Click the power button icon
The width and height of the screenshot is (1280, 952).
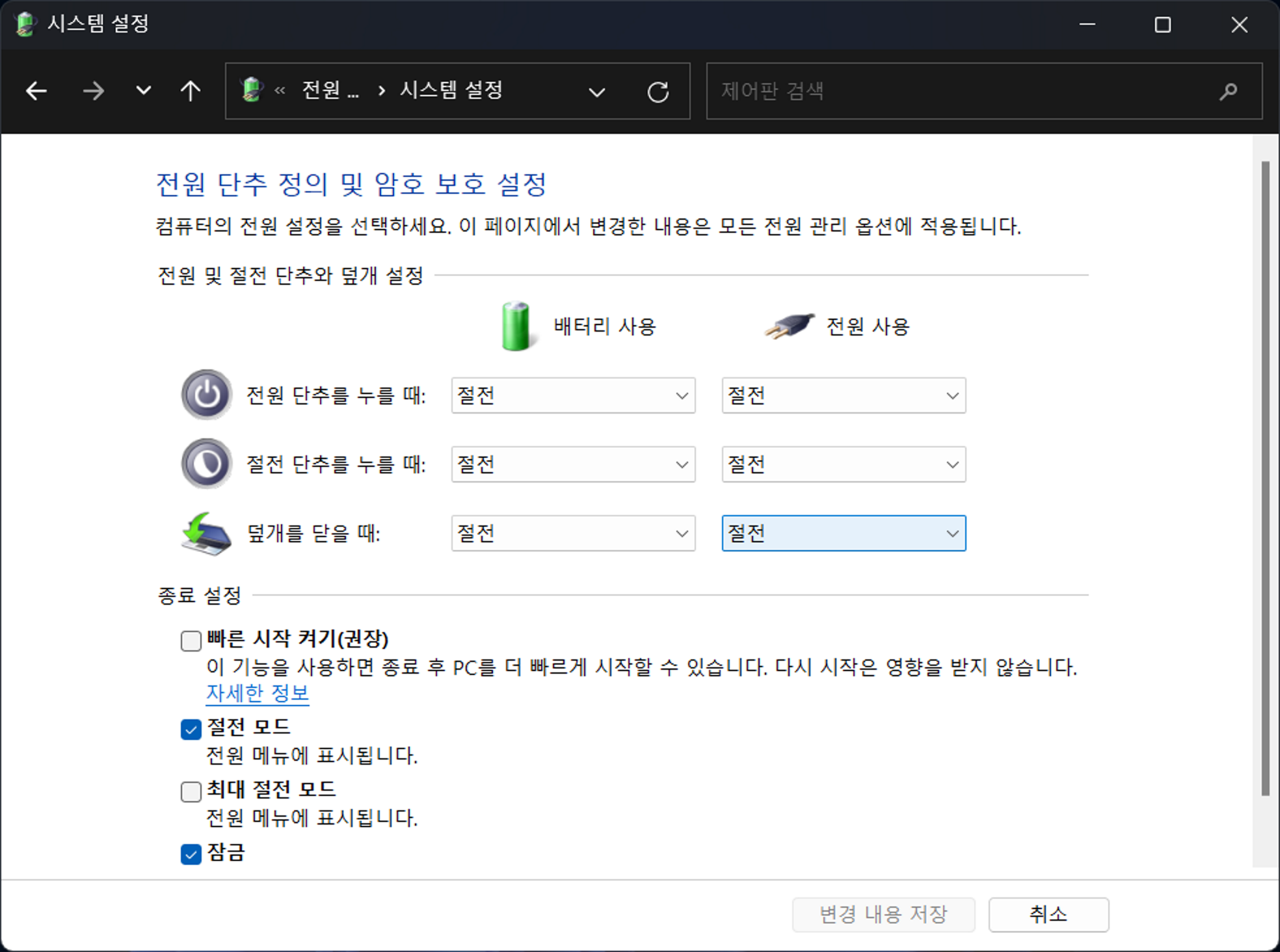click(x=206, y=395)
